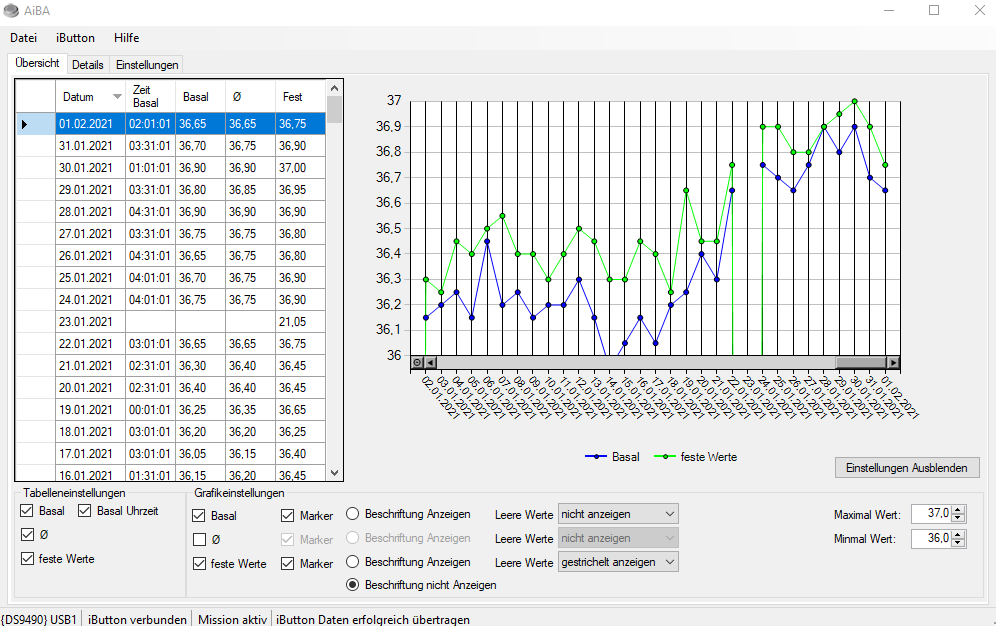Screen dimensions: 996x626
Task: Click the Fest value 21,05
Action: tap(300, 322)
